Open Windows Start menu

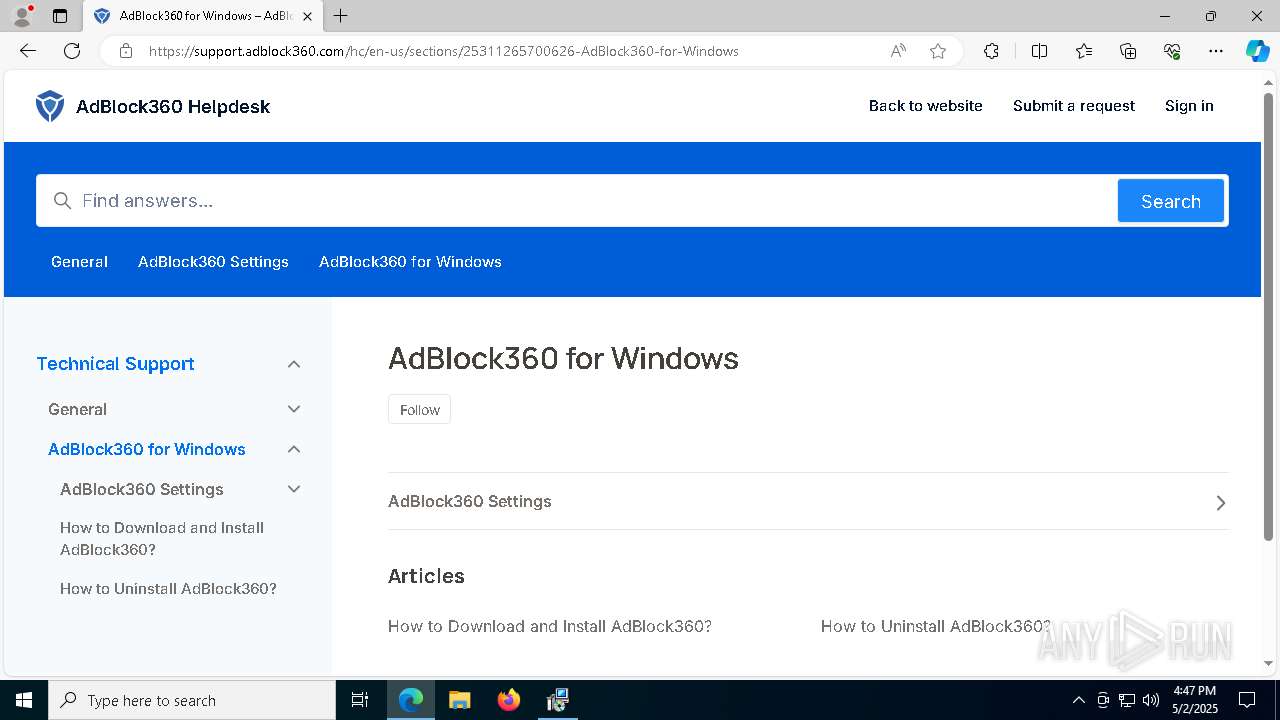24,700
